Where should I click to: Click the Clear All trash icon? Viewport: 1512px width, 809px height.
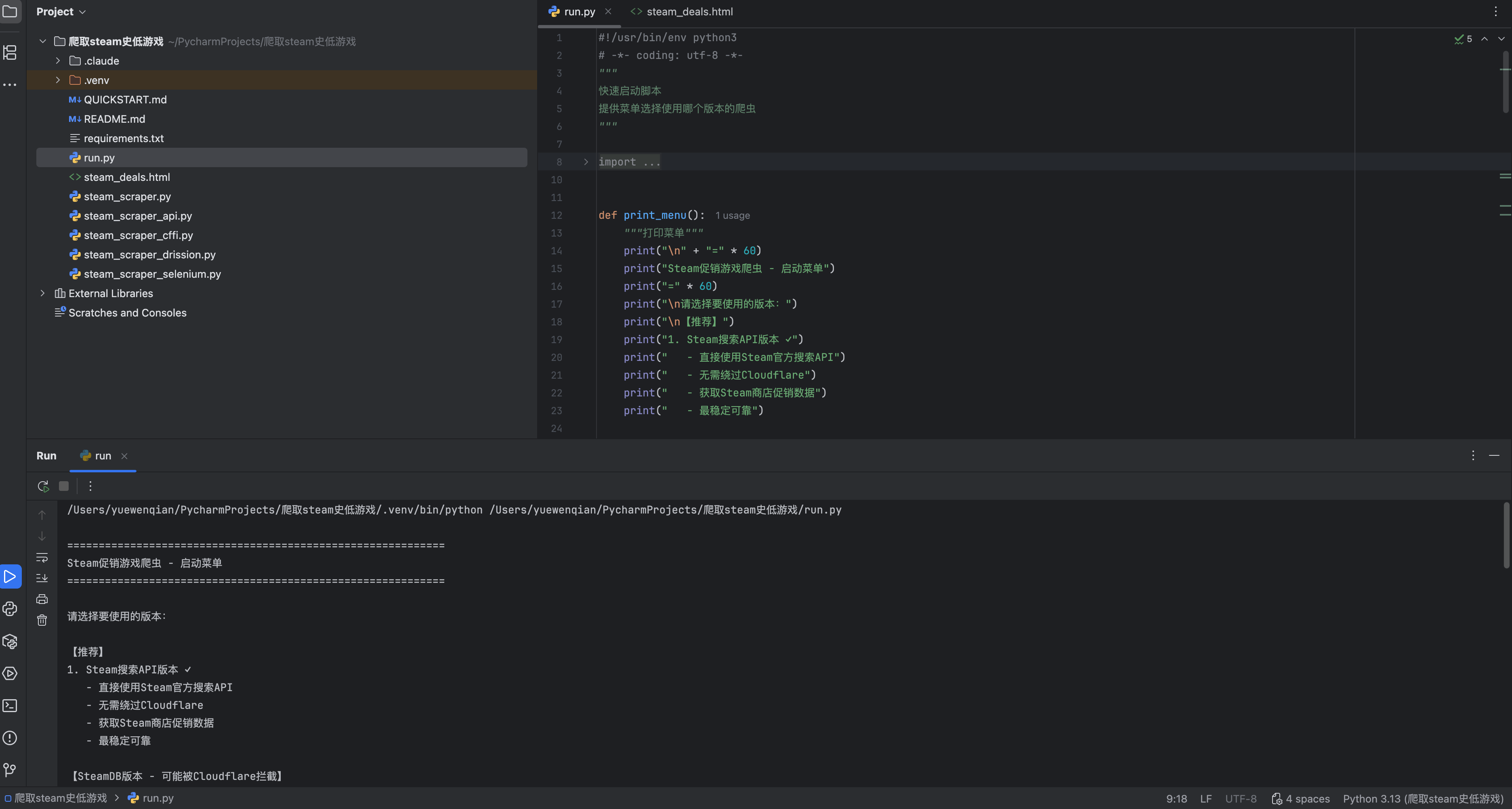click(x=42, y=620)
